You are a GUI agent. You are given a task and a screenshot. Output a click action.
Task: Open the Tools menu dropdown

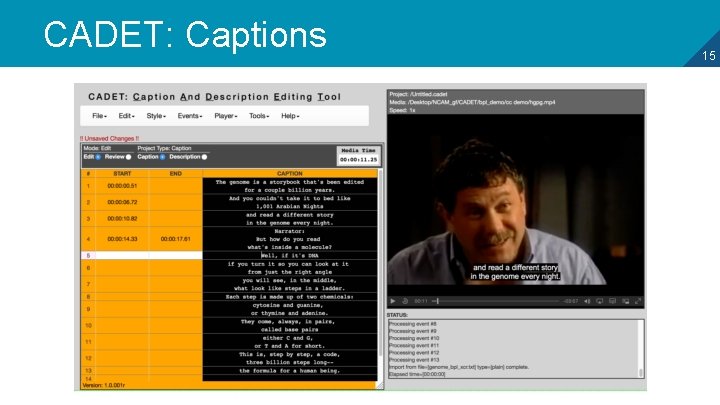pyautogui.click(x=259, y=116)
